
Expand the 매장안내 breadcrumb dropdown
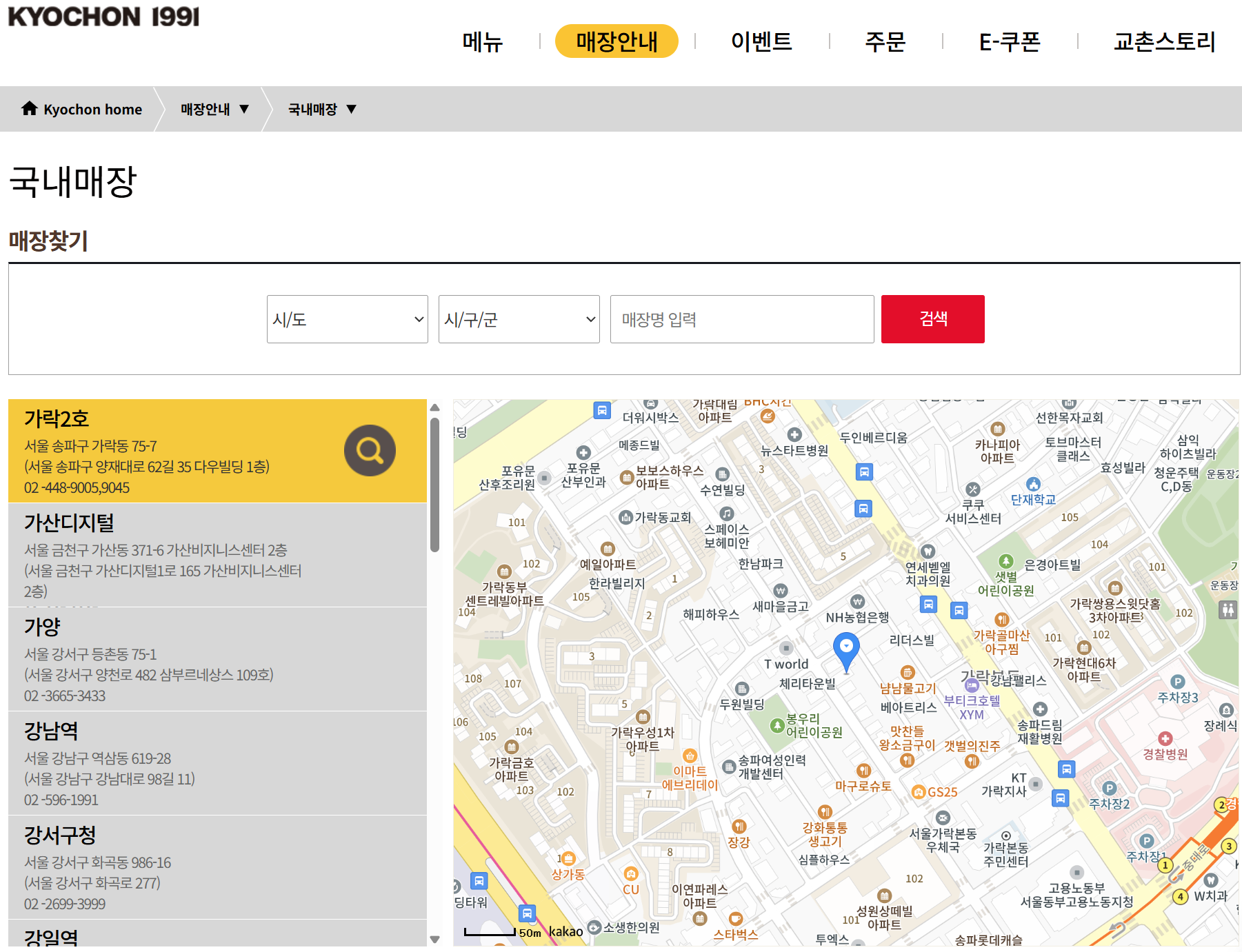pos(214,109)
